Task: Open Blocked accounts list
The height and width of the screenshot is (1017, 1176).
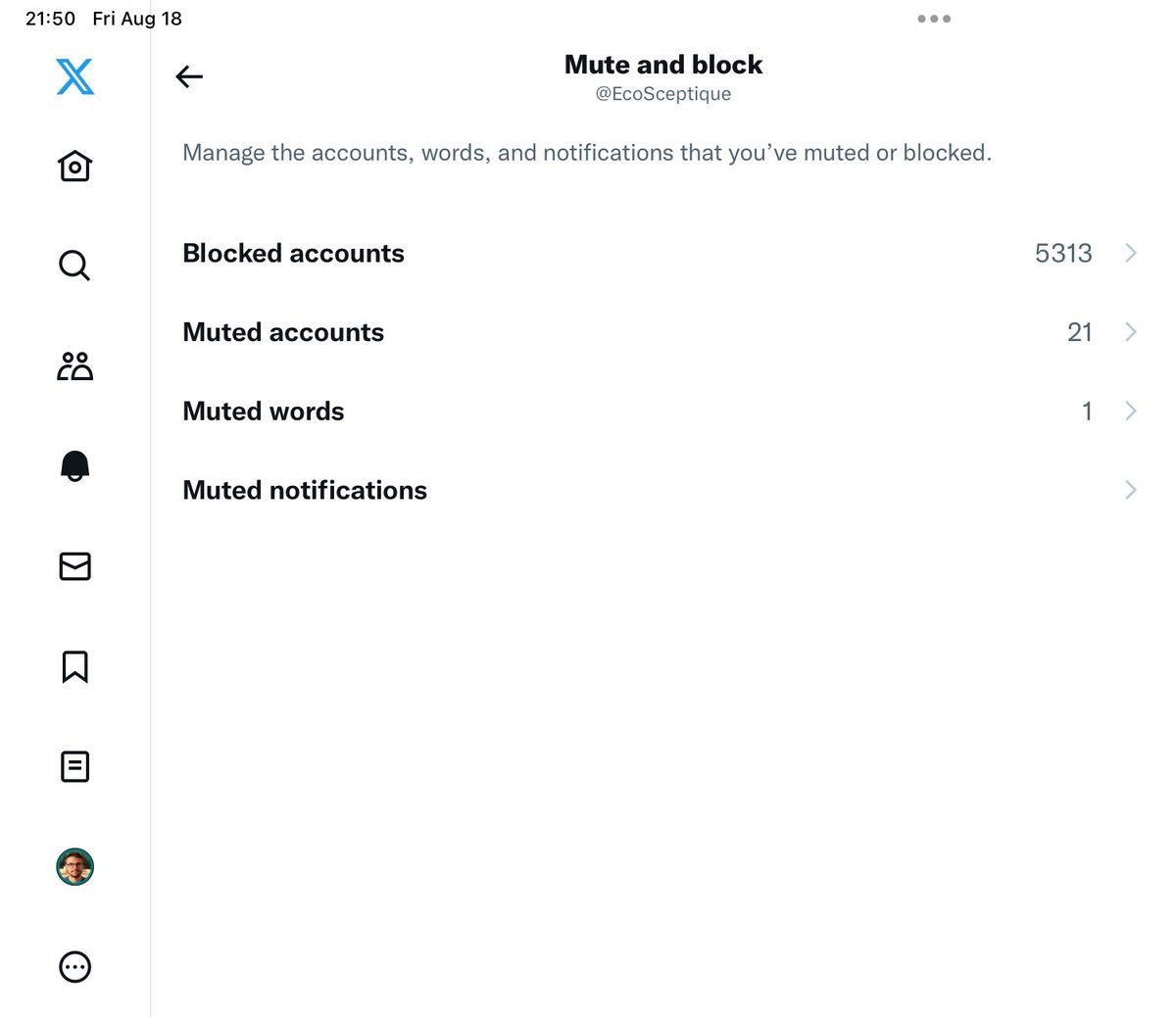Action: pyautogui.click(x=293, y=253)
